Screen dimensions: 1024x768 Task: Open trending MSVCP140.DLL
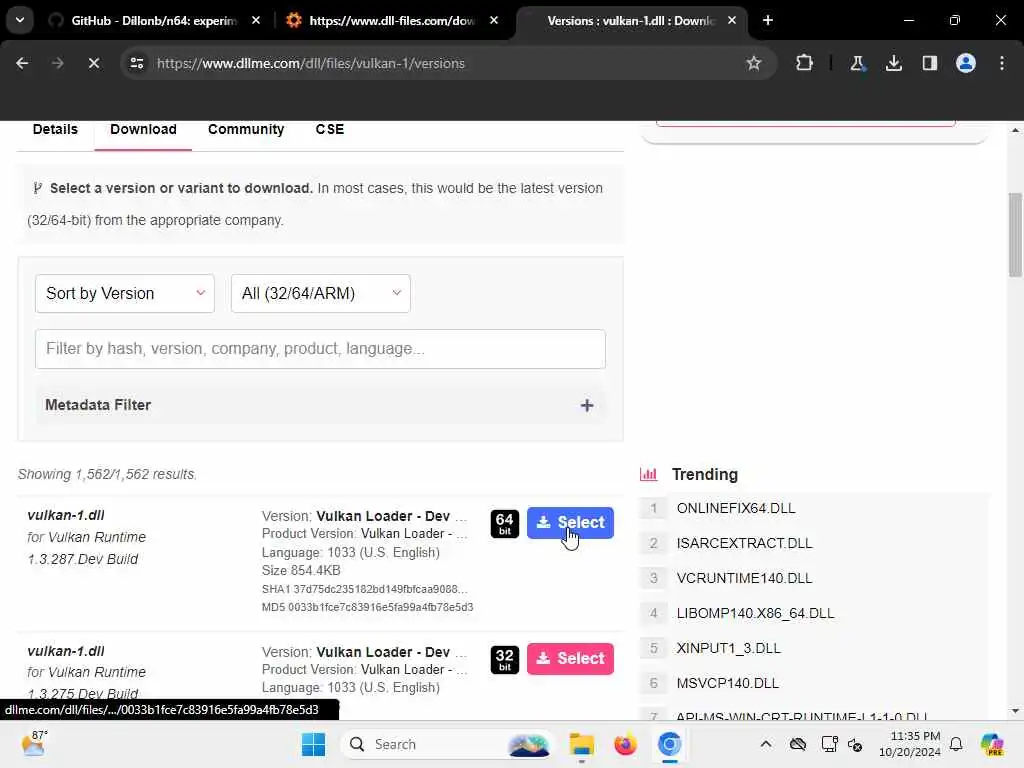pos(728,683)
